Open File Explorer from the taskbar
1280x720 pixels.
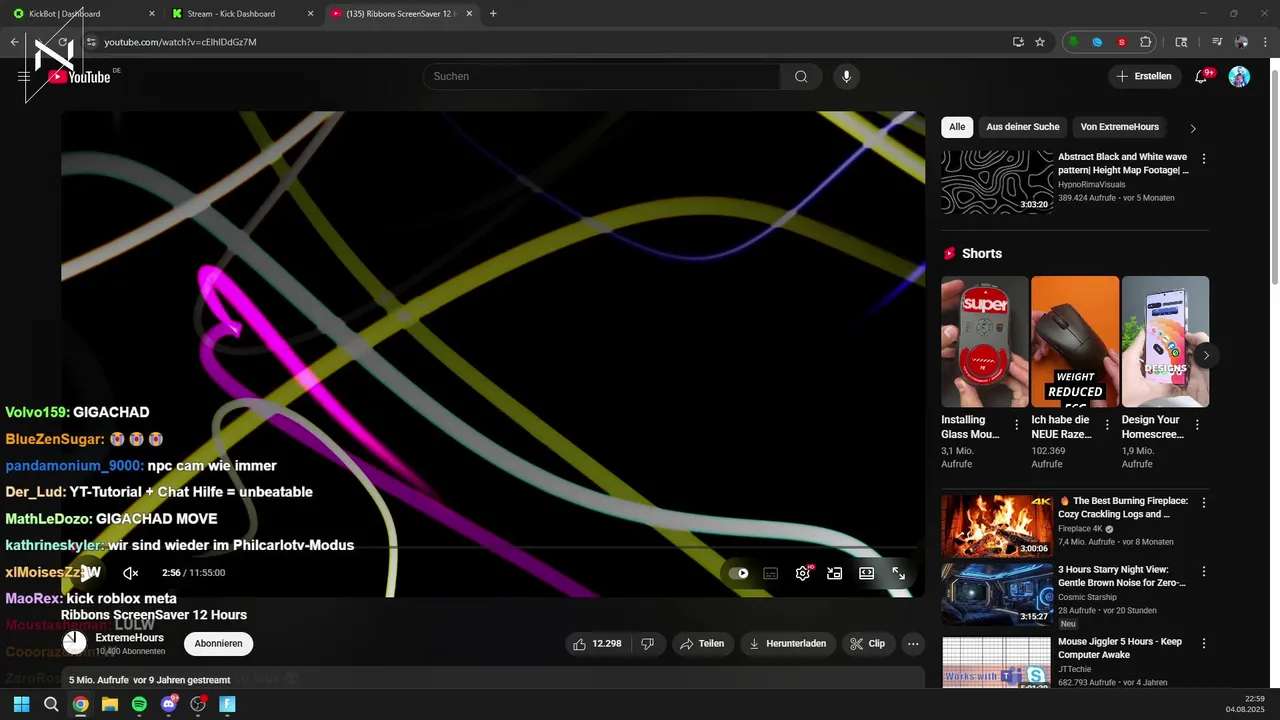[x=110, y=704]
